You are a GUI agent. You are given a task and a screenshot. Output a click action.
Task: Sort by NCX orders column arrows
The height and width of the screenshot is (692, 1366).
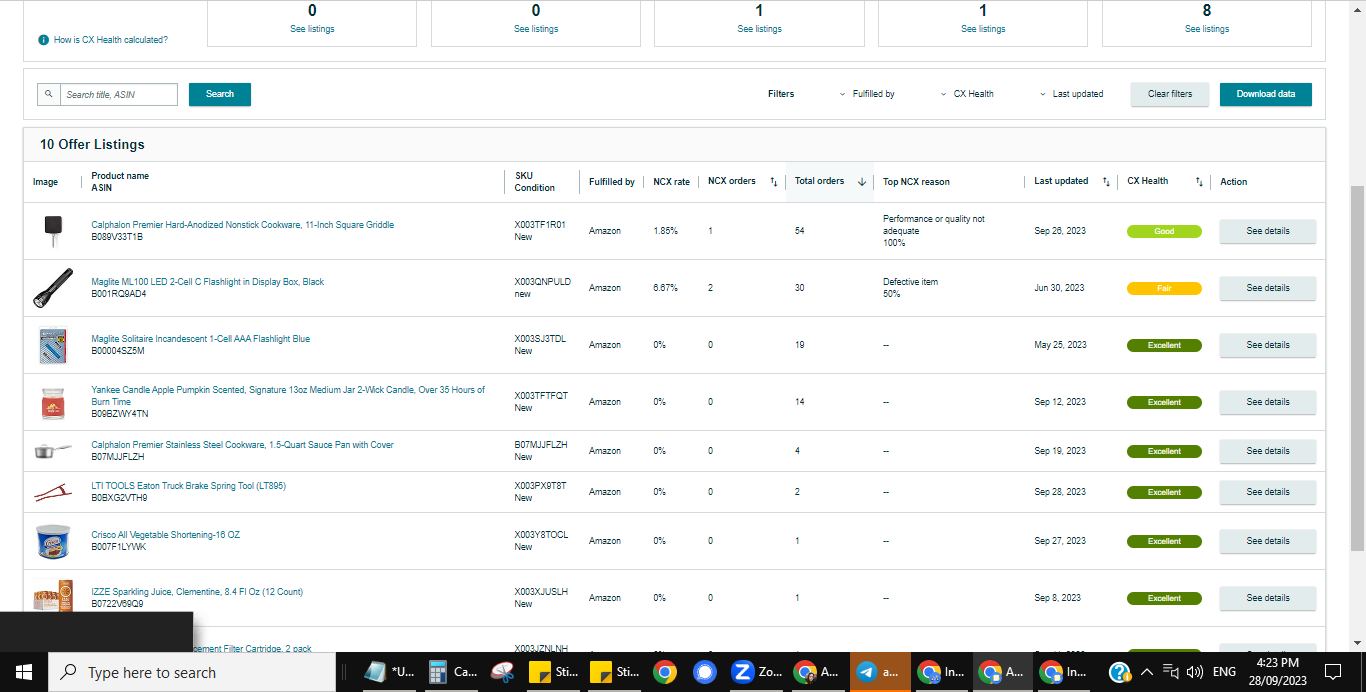(774, 182)
